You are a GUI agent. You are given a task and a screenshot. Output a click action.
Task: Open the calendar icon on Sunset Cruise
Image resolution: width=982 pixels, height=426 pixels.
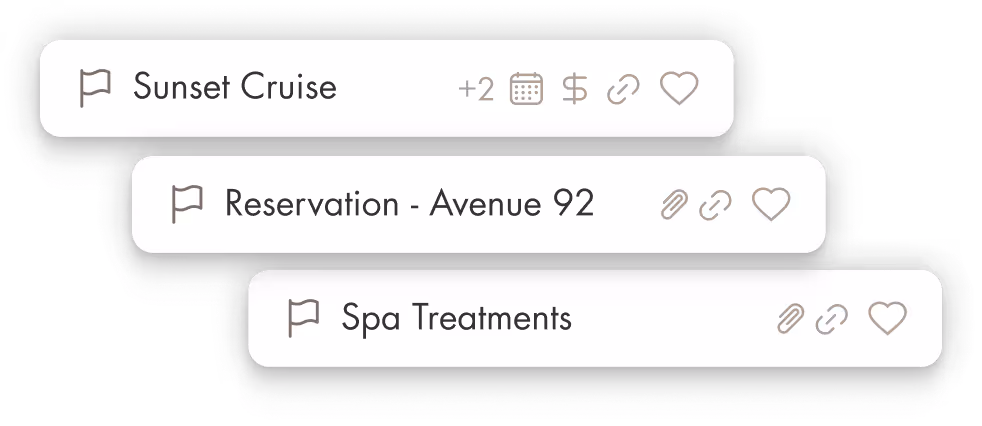click(x=526, y=88)
